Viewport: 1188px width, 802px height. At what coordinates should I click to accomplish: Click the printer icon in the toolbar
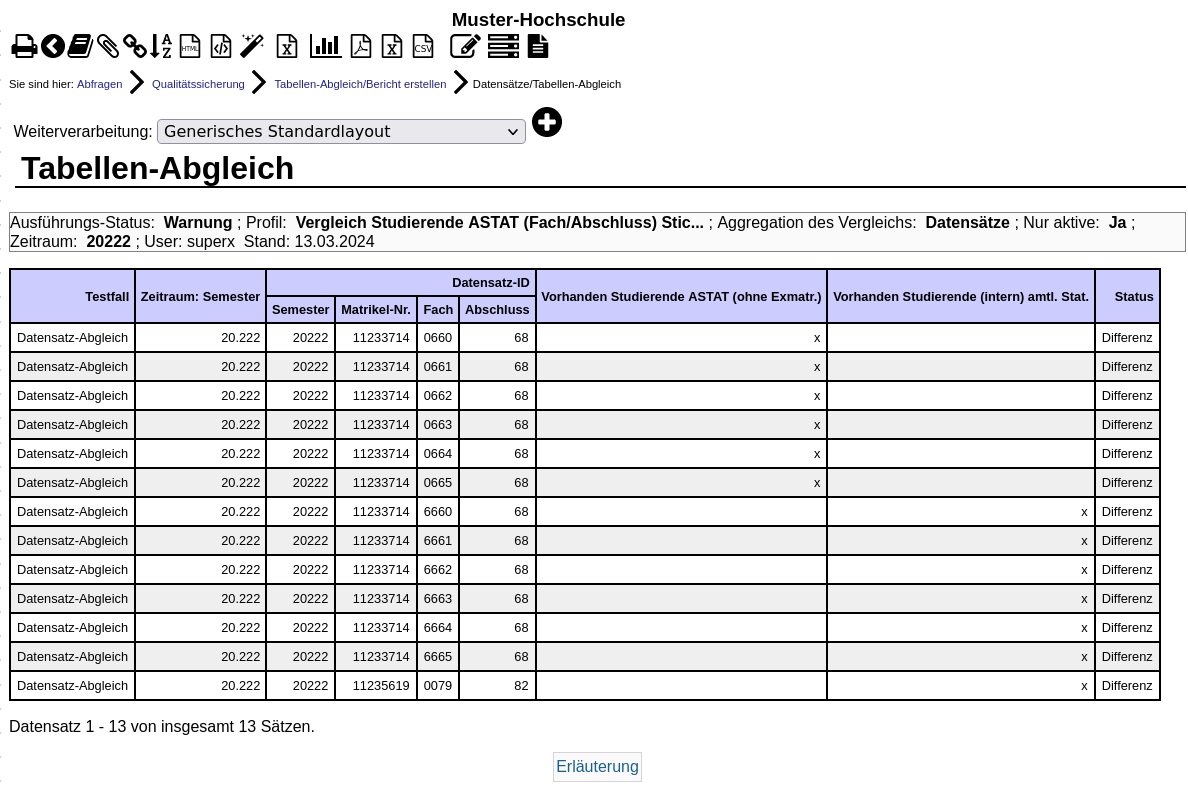tap(24, 46)
